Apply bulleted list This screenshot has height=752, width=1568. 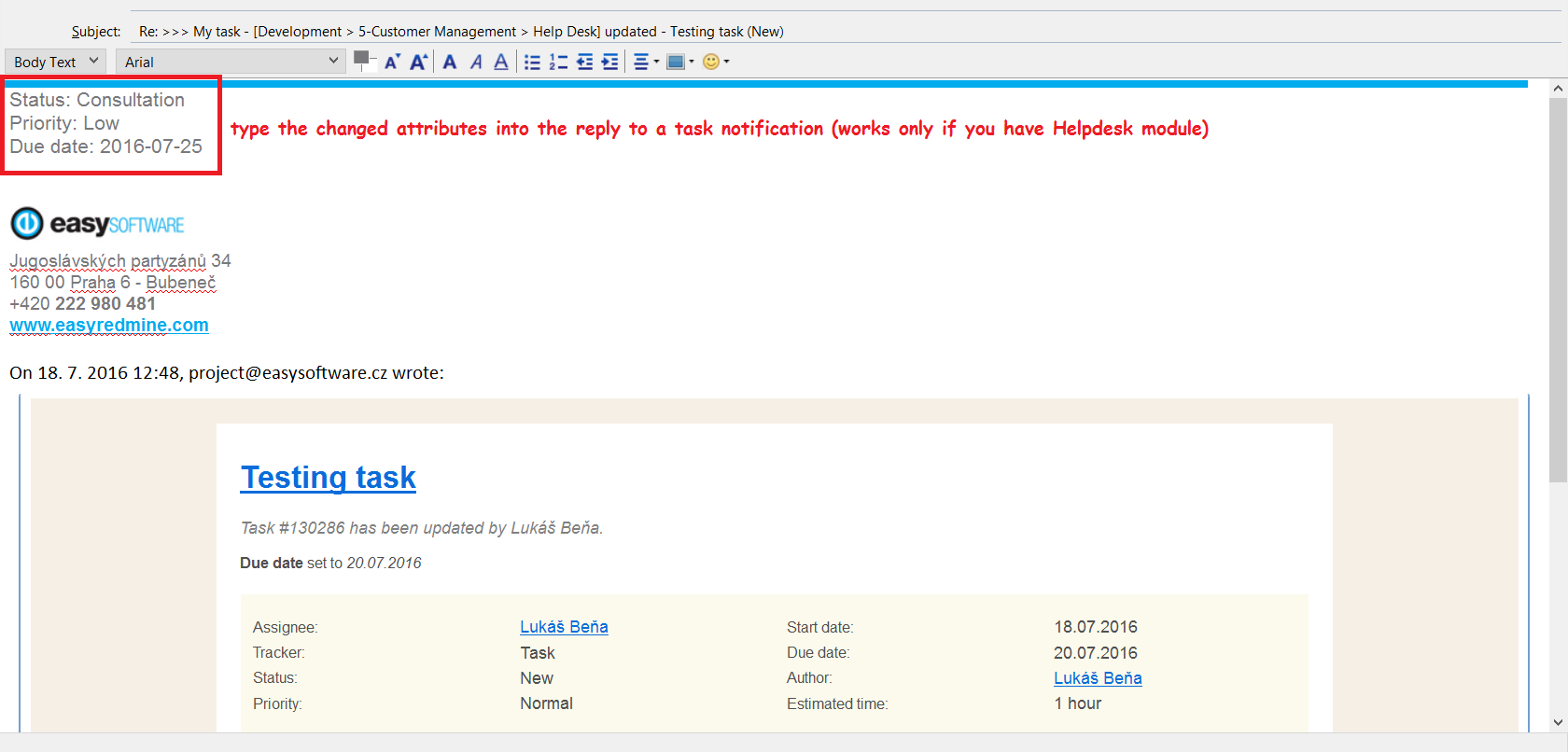[x=532, y=62]
